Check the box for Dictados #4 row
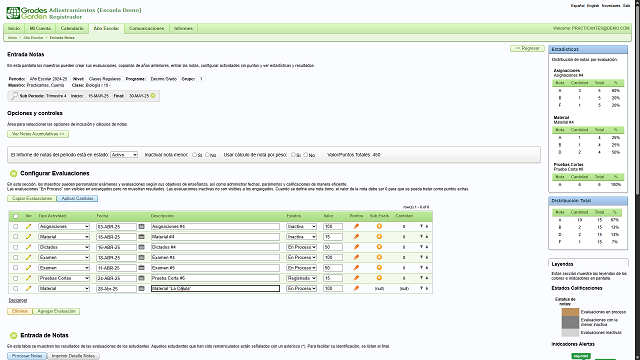The height and width of the screenshot is (360, 640). (16, 247)
